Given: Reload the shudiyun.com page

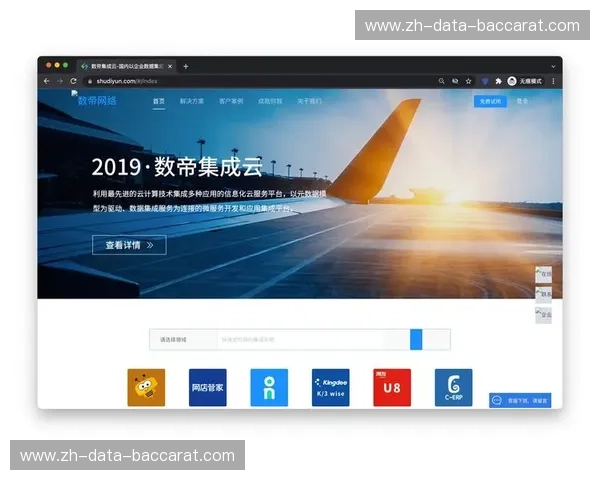Looking at the screenshot, I should 73,81.
